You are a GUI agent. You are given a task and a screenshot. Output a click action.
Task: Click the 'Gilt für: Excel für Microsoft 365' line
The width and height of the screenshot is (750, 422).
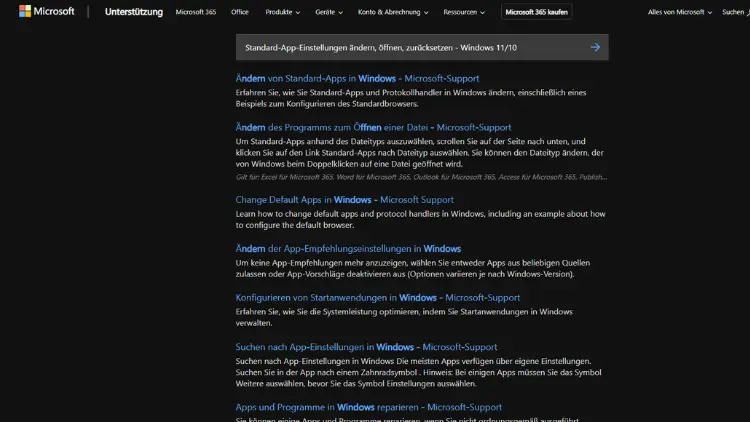(421, 177)
